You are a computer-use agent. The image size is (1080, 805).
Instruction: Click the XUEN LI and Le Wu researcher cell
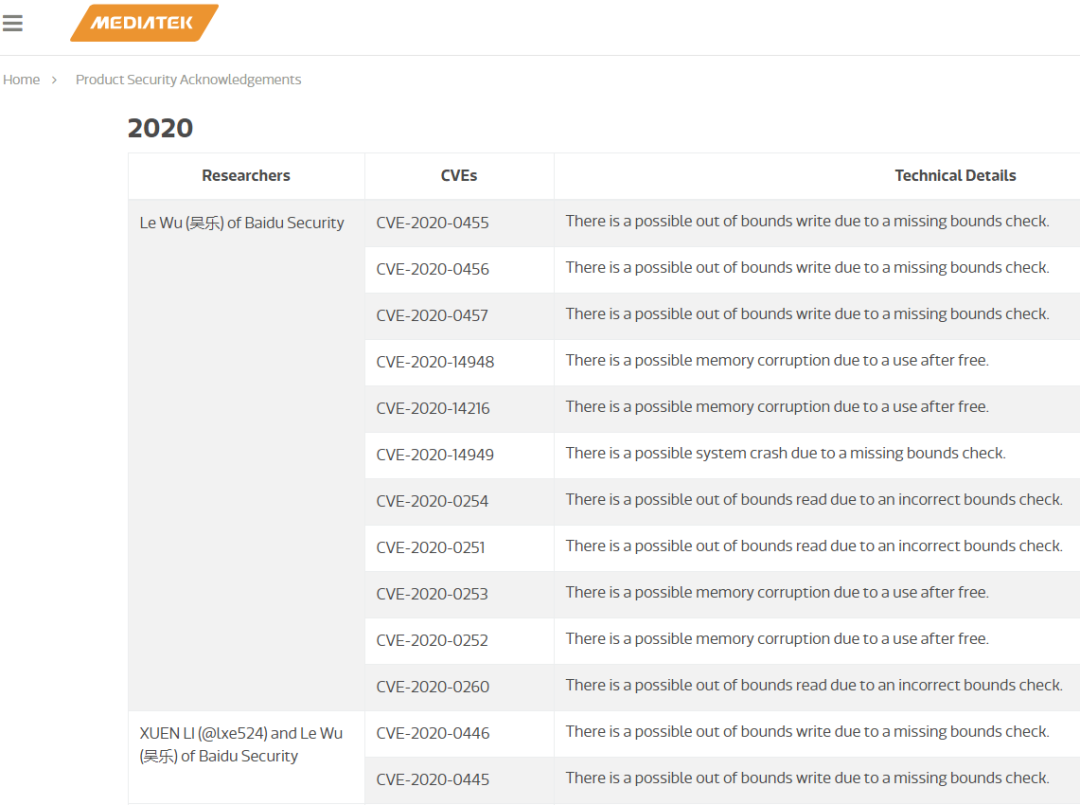[246, 757]
